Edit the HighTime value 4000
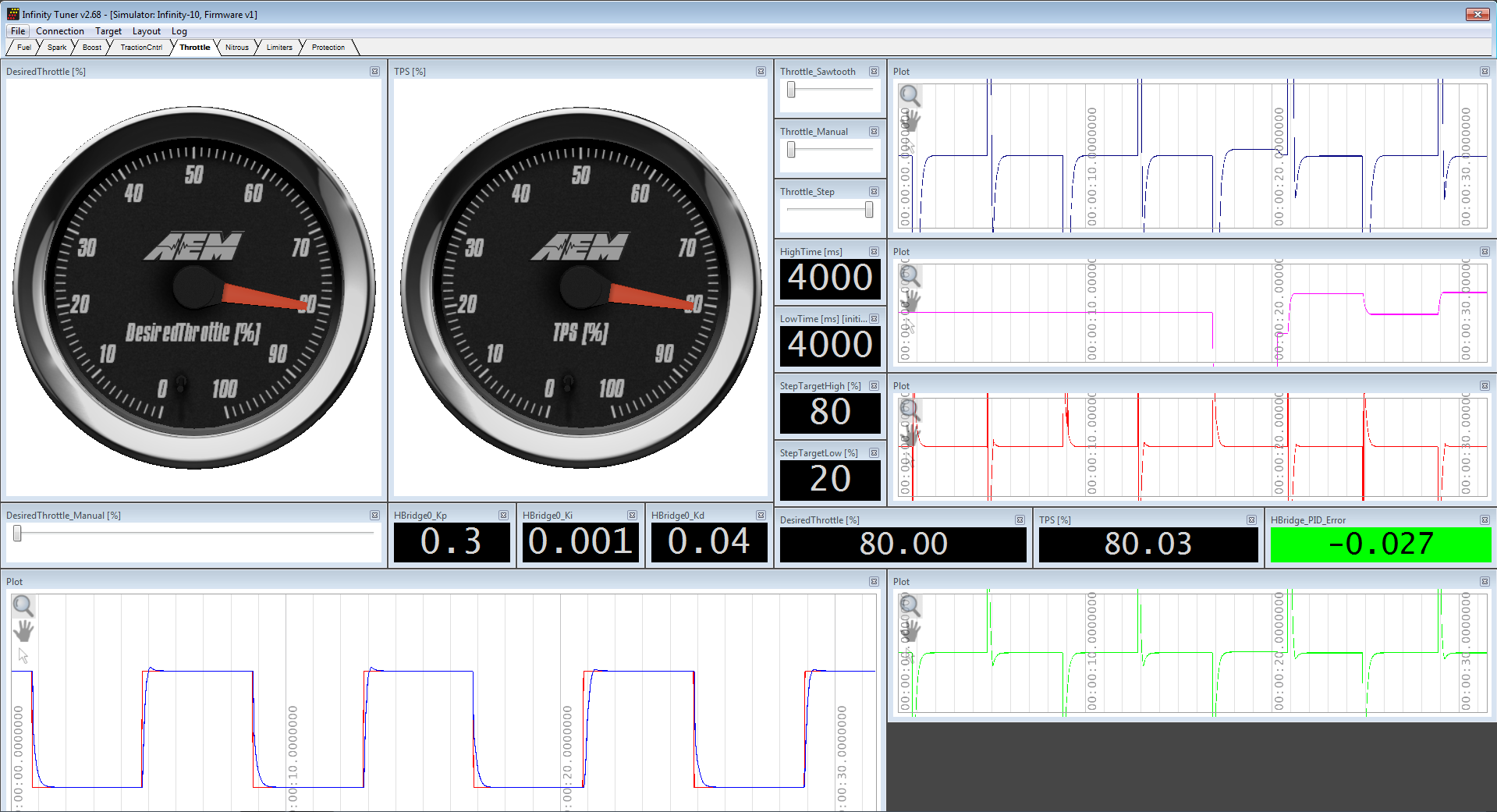The height and width of the screenshot is (812, 1497). tap(830, 278)
